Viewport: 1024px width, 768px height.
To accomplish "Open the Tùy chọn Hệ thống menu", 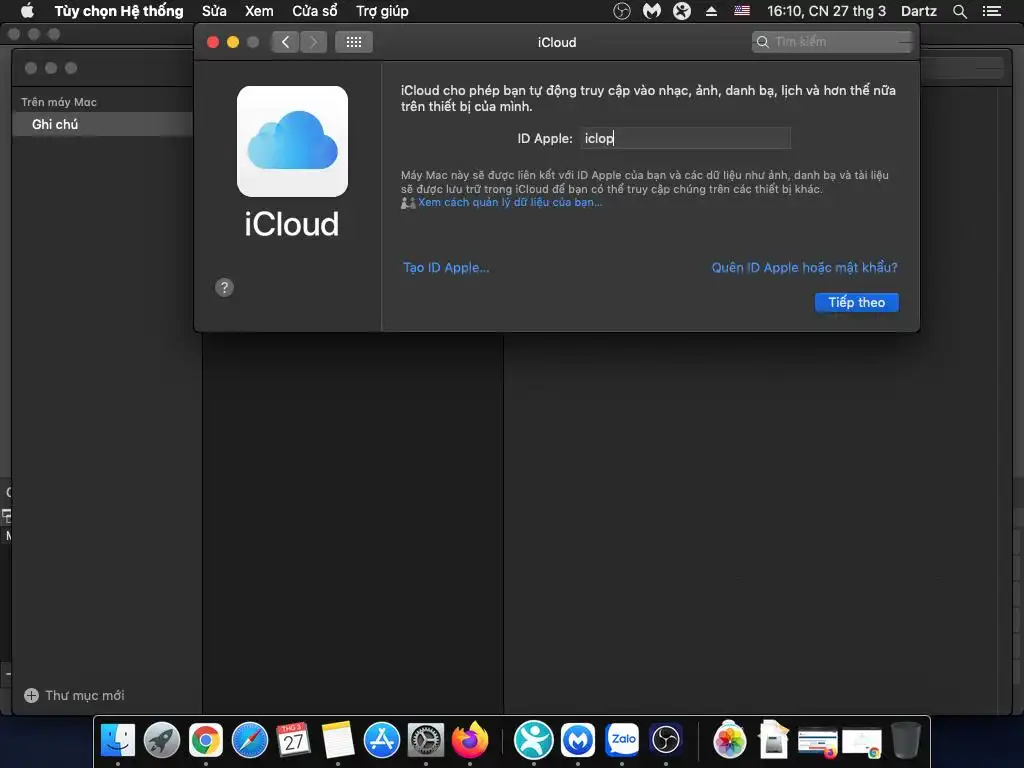I will (119, 11).
